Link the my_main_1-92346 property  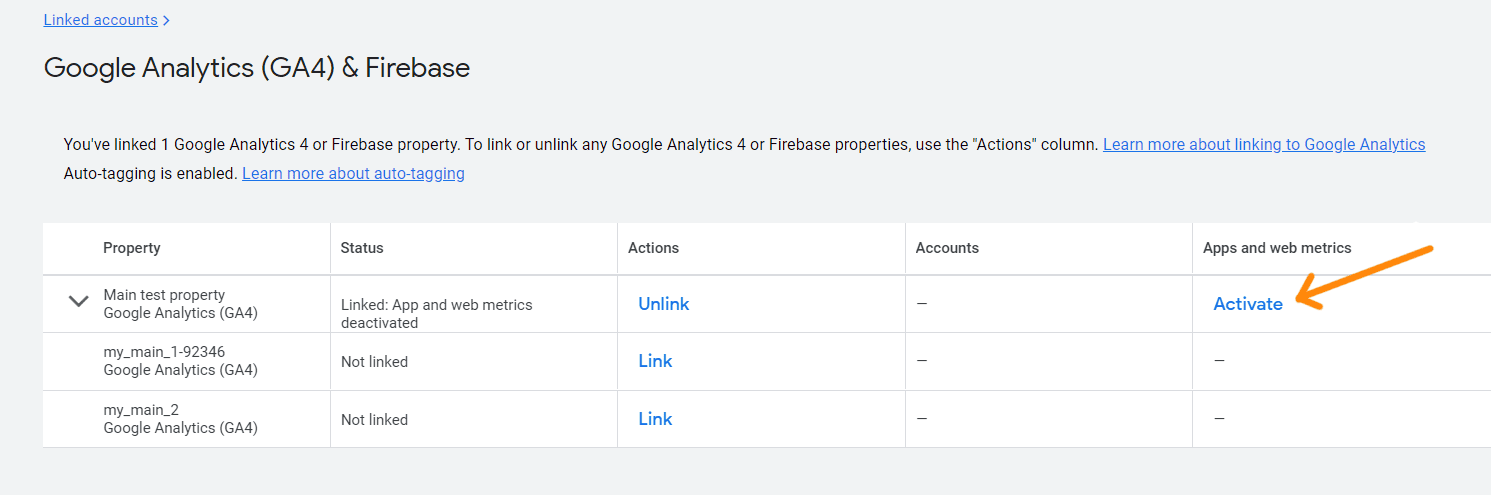tap(655, 361)
